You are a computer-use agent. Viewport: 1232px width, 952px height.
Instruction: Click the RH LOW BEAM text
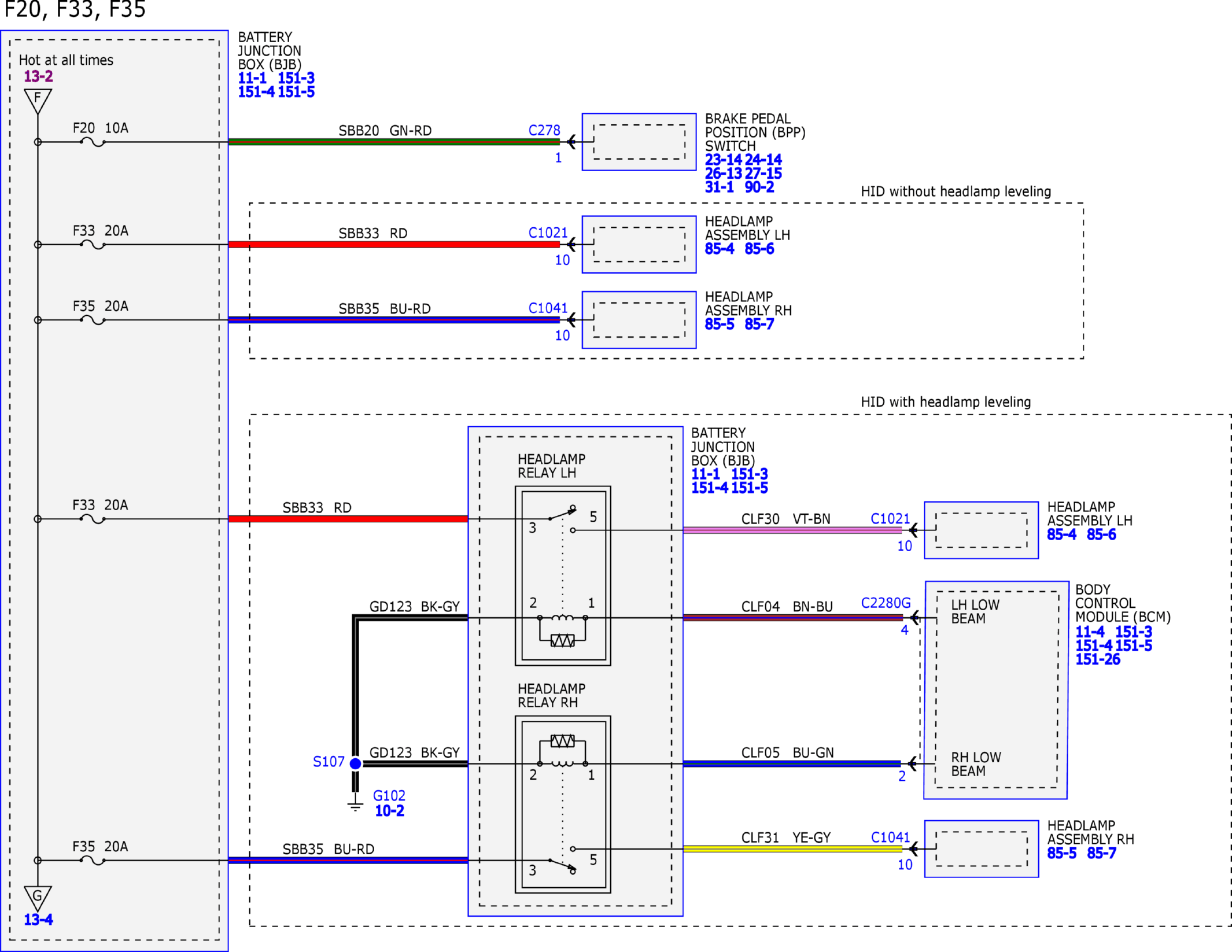coord(976,764)
